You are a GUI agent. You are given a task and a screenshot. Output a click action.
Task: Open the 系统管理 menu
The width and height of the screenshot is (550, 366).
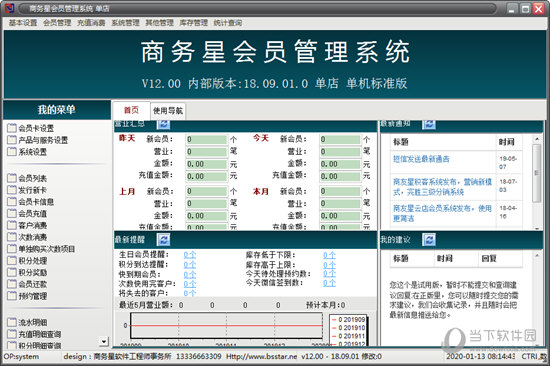pos(126,23)
